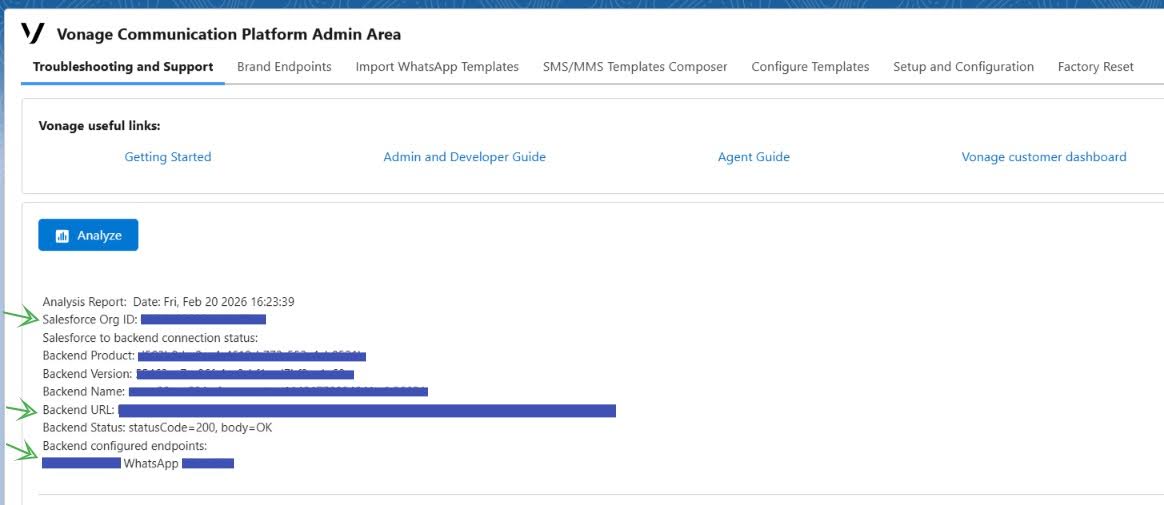
Task: Open the Setup and Configuration tab
Action: [x=964, y=67]
